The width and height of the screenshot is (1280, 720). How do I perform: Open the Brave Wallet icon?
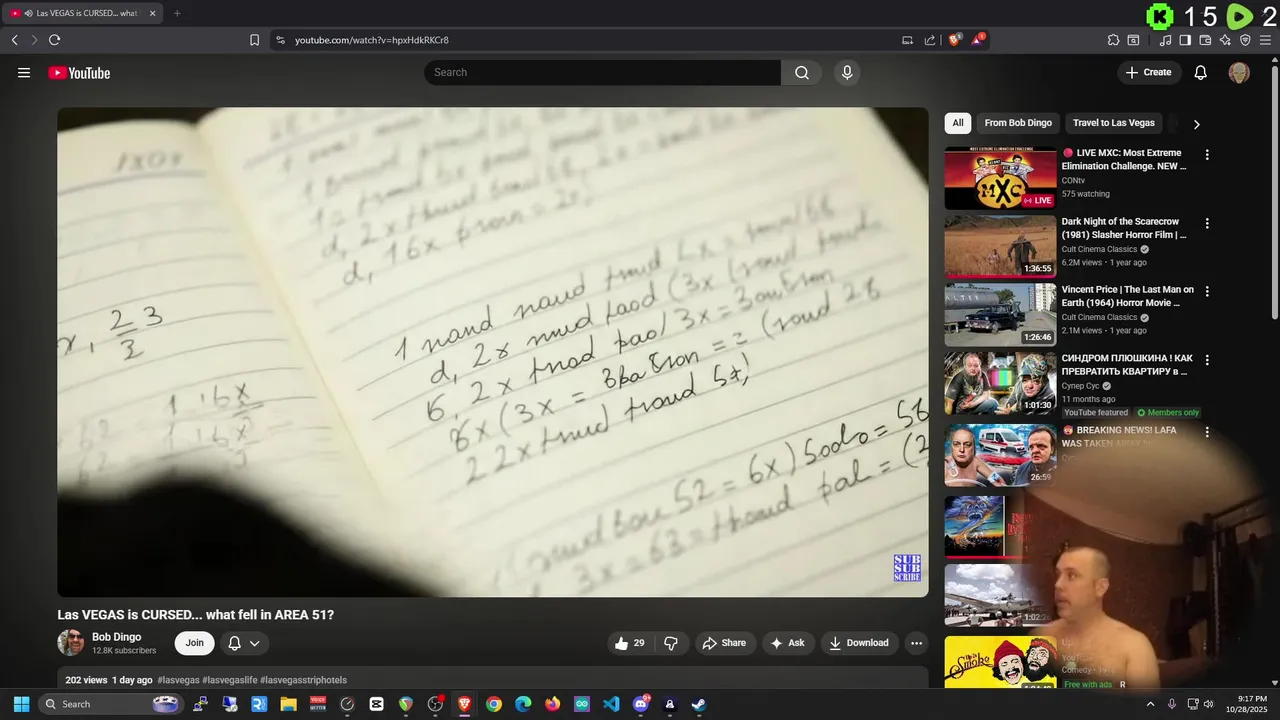1205,40
